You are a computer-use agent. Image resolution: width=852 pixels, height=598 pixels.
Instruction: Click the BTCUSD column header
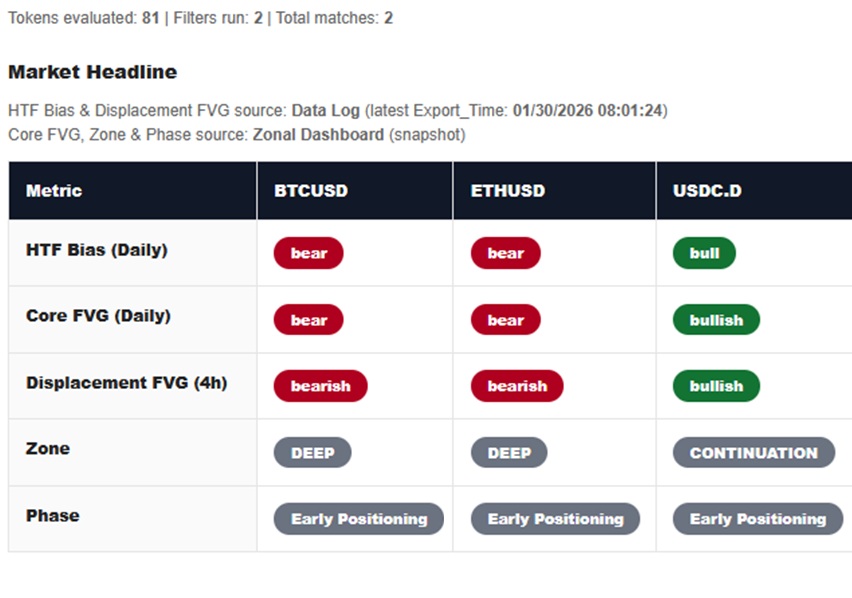311,190
